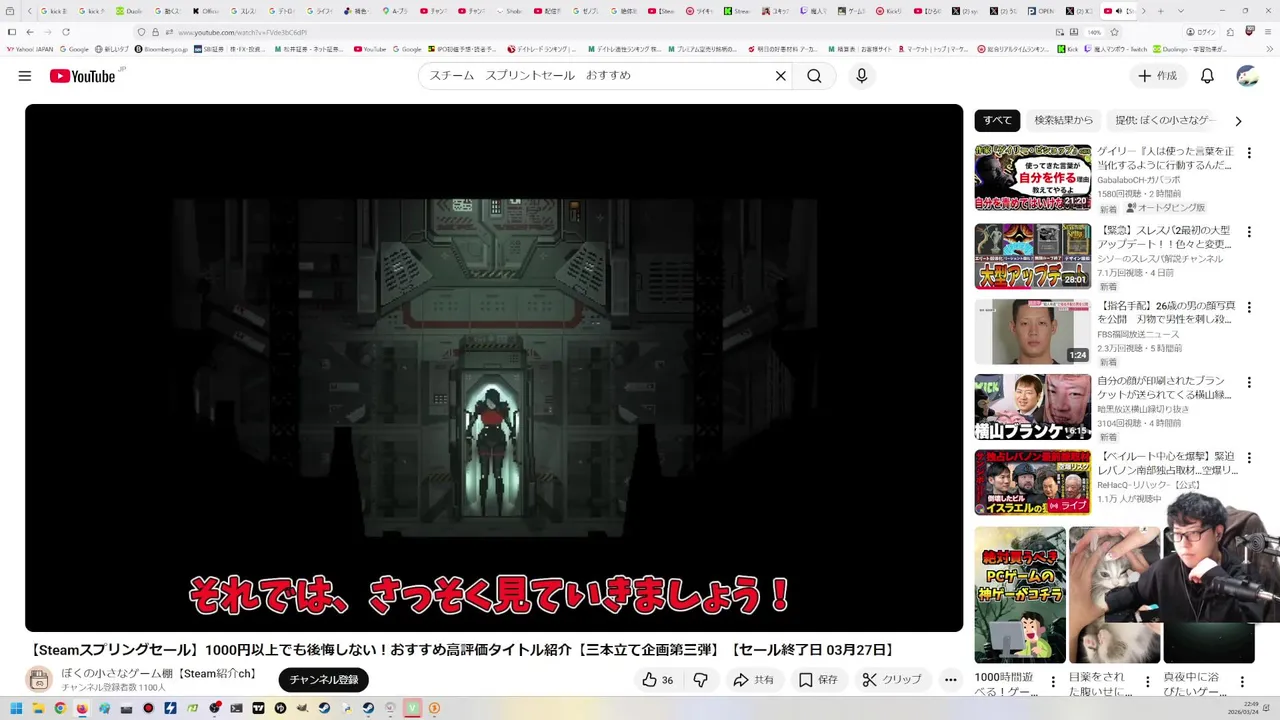
Task: Open options menu for スレスパ2 update video
Action: pos(1248,232)
